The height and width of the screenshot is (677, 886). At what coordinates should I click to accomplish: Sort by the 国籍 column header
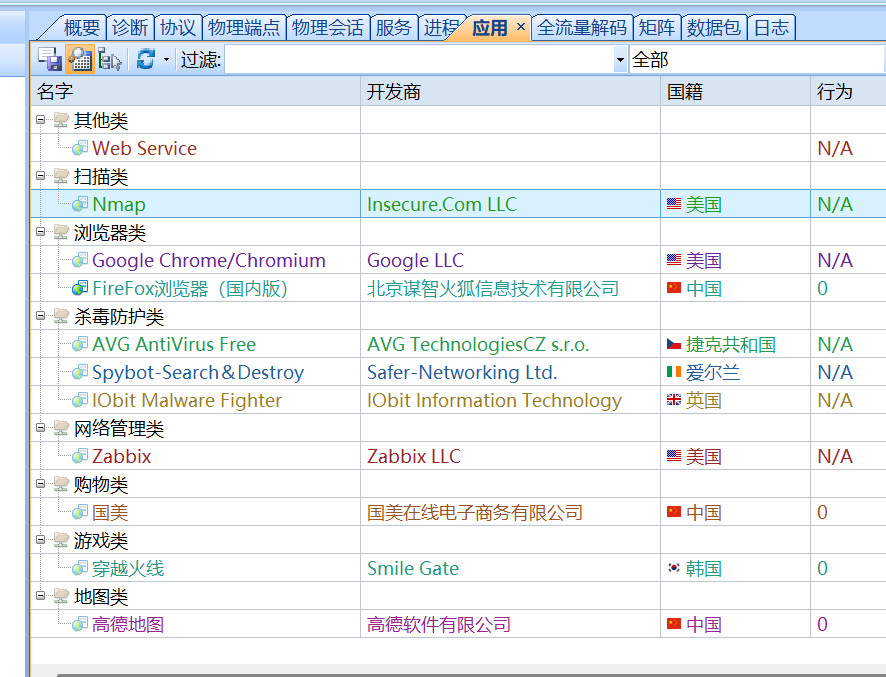tap(735, 91)
